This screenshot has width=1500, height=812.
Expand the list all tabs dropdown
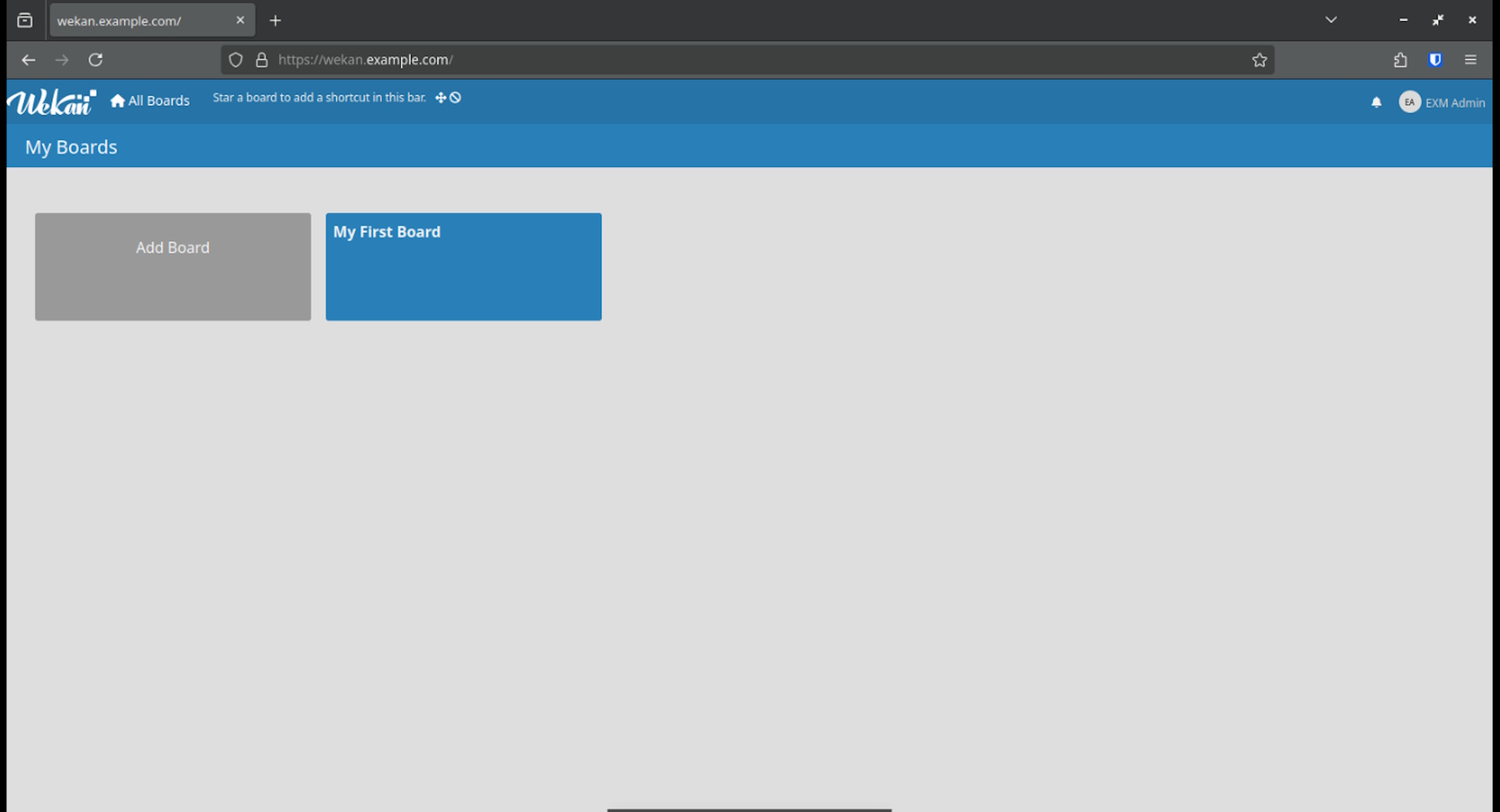pyautogui.click(x=1330, y=20)
